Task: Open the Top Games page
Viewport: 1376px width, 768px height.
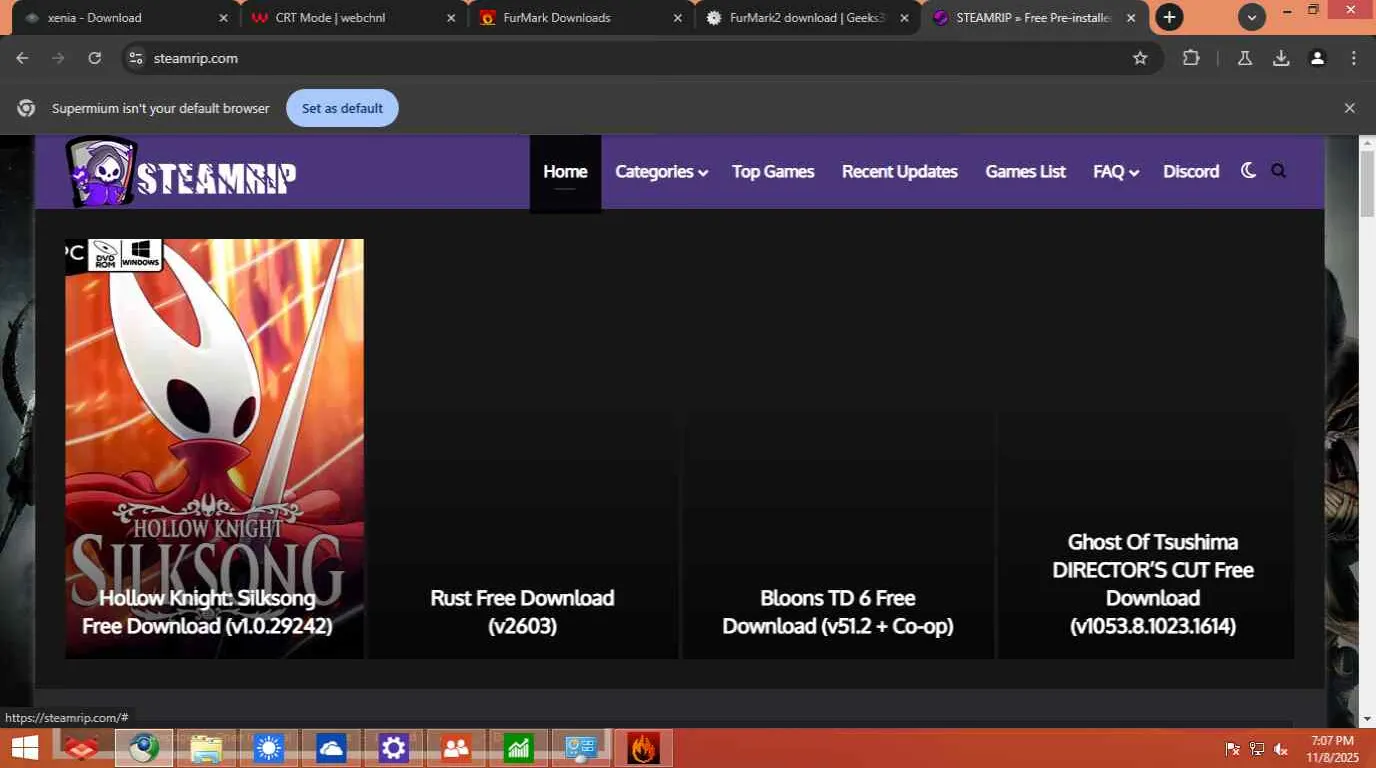Action: pyautogui.click(x=773, y=171)
